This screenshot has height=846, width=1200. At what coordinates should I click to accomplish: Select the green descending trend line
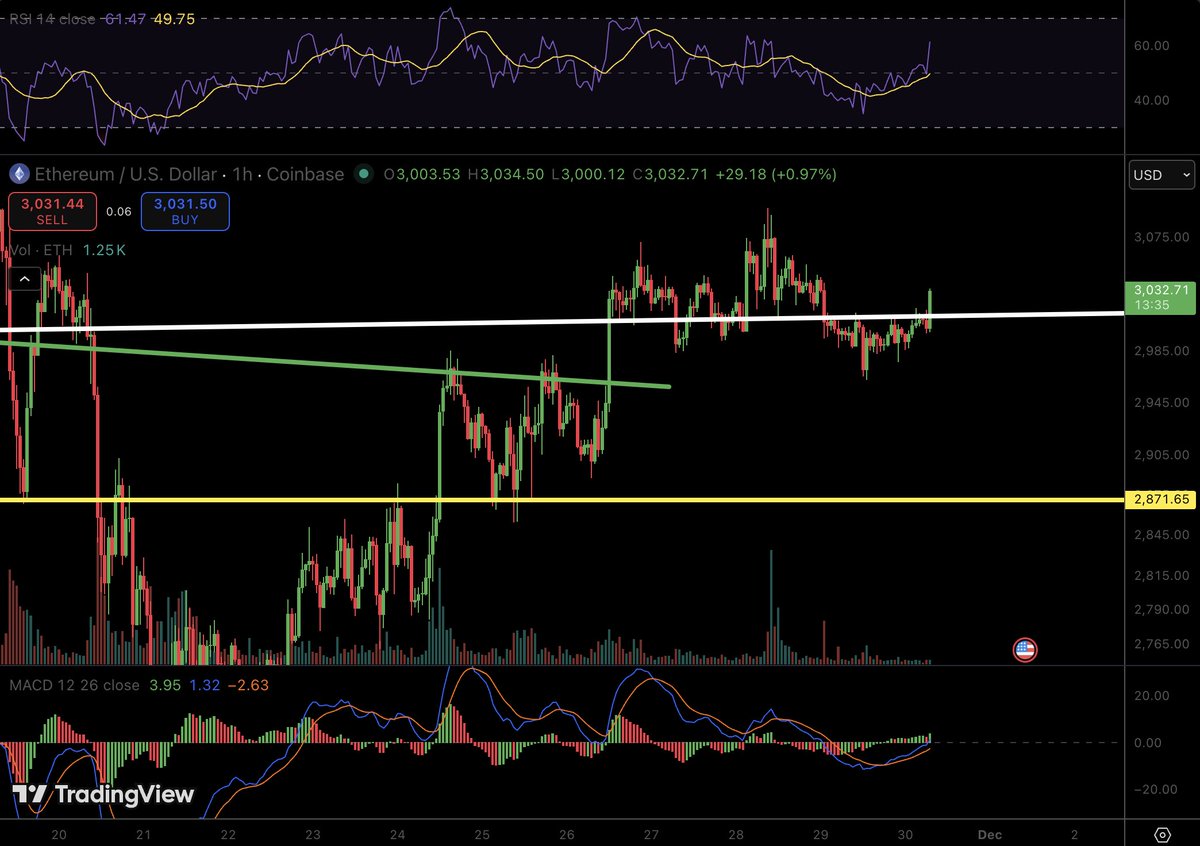pos(335,363)
